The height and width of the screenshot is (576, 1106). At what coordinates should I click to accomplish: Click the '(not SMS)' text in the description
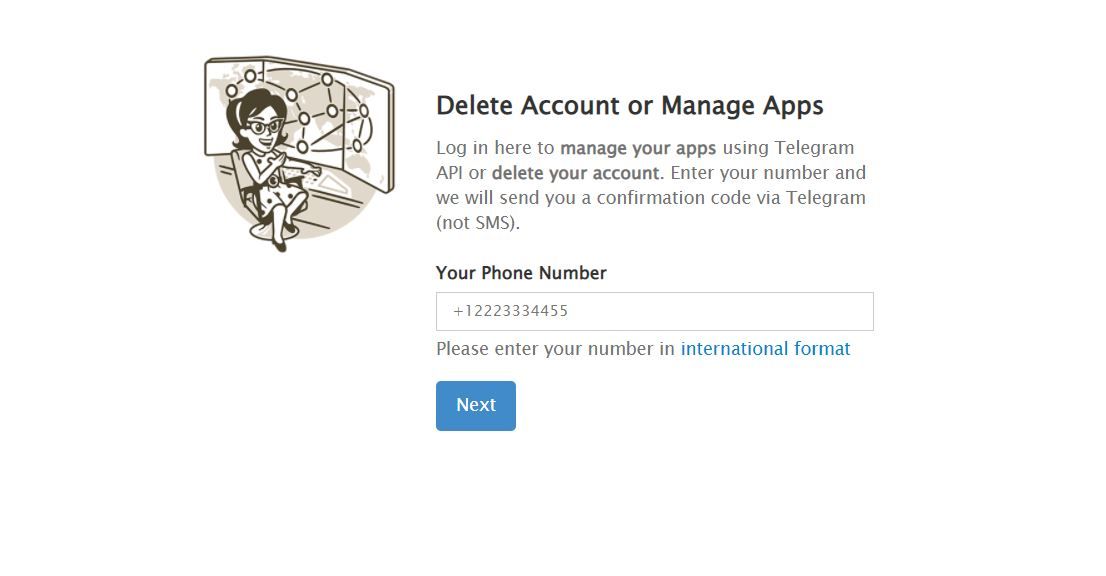point(478,223)
